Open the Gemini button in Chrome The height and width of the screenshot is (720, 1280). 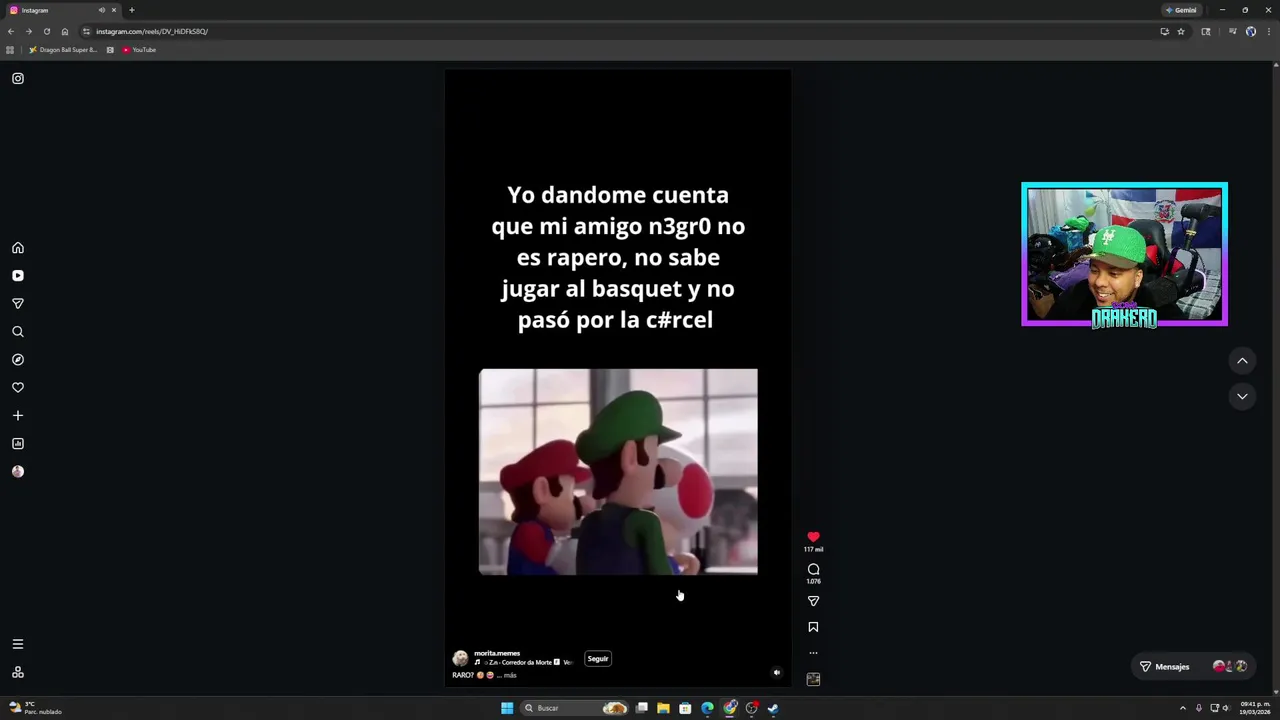[1181, 10]
